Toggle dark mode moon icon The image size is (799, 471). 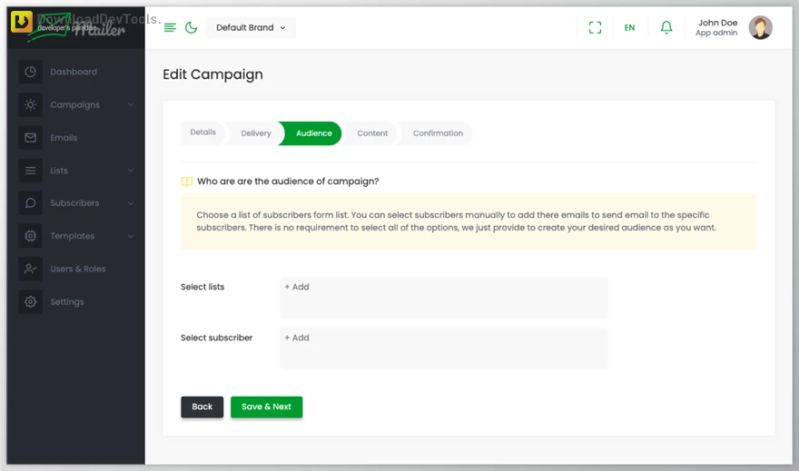coord(191,28)
